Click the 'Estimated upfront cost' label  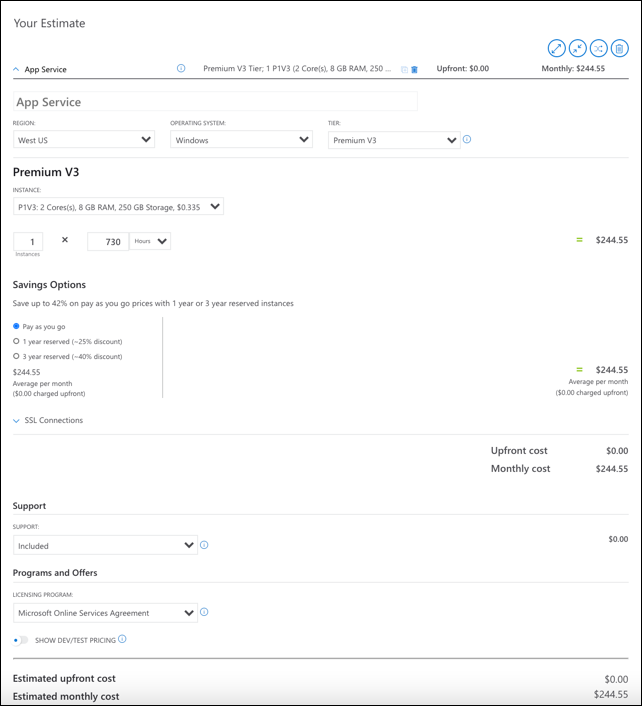pyautogui.click(x=64, y=678)
